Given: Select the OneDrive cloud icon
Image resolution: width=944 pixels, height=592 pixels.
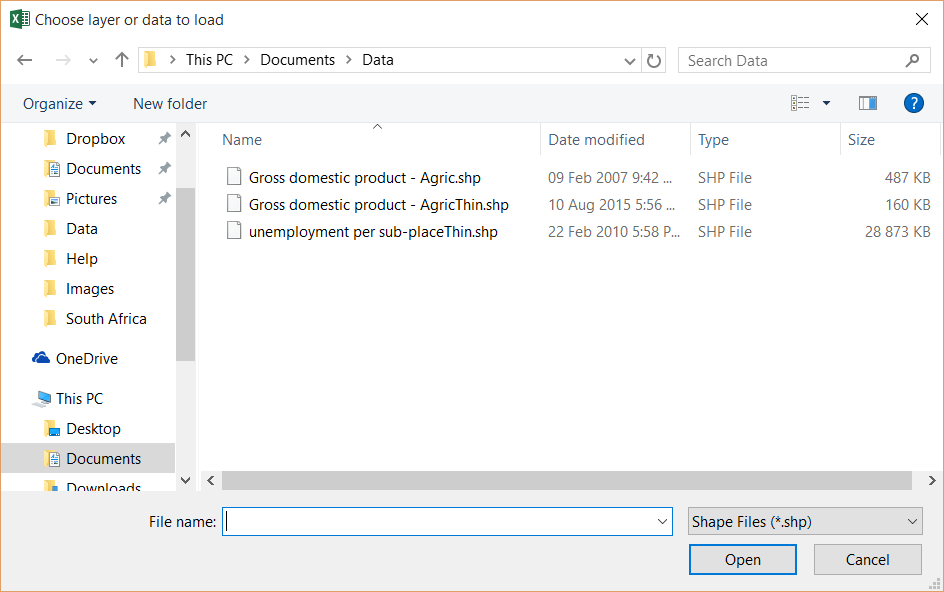Looking at the screenshot, I should pyautogui.click(x=41, y=359).
